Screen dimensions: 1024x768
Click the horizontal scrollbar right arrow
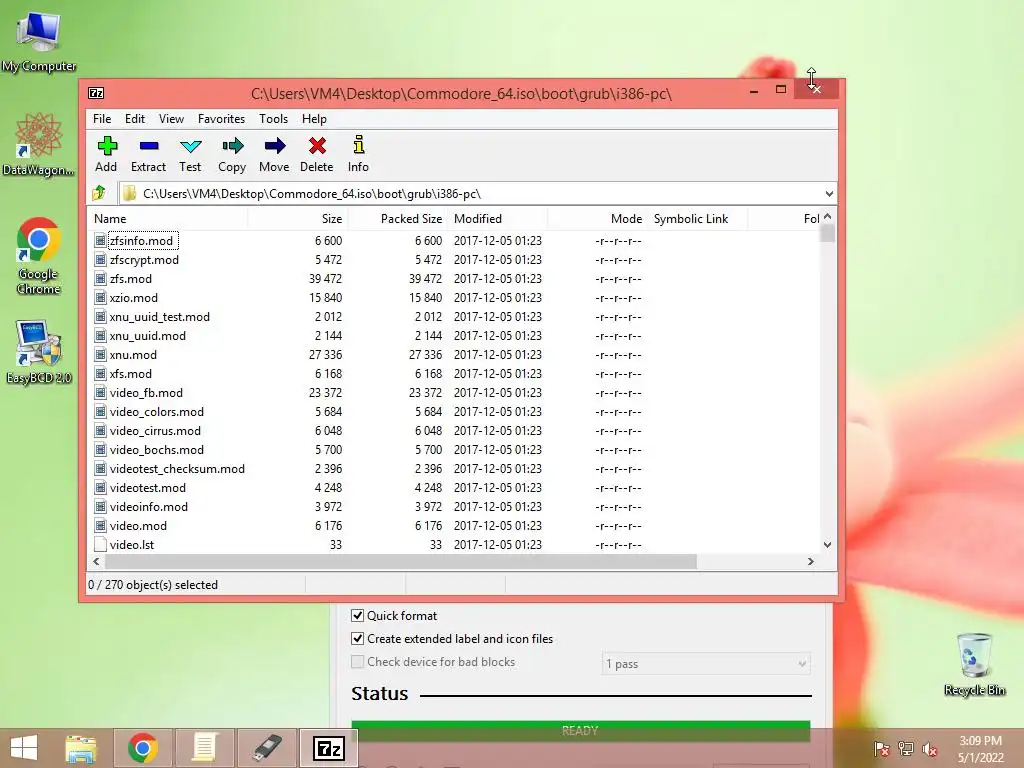(810, 561)
